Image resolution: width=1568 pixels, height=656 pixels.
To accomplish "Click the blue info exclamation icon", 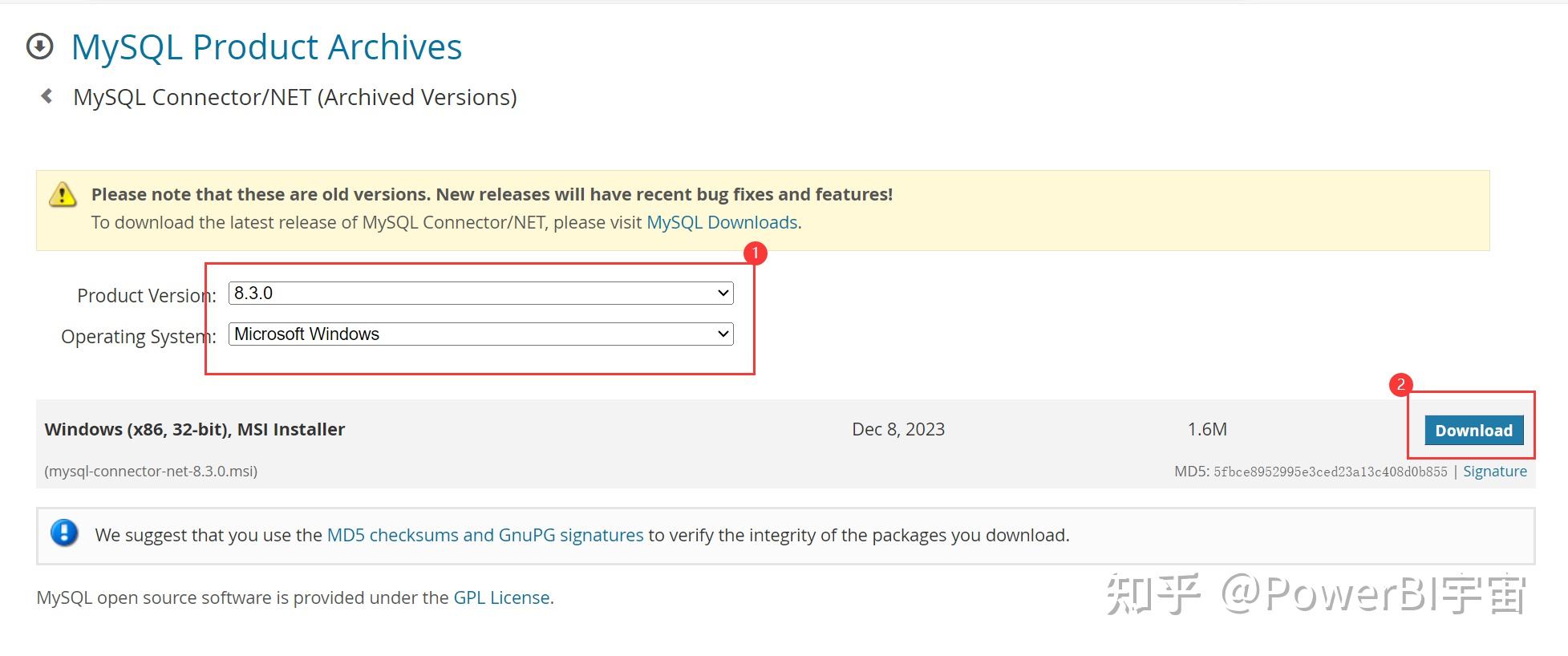I will pos(64,532).
